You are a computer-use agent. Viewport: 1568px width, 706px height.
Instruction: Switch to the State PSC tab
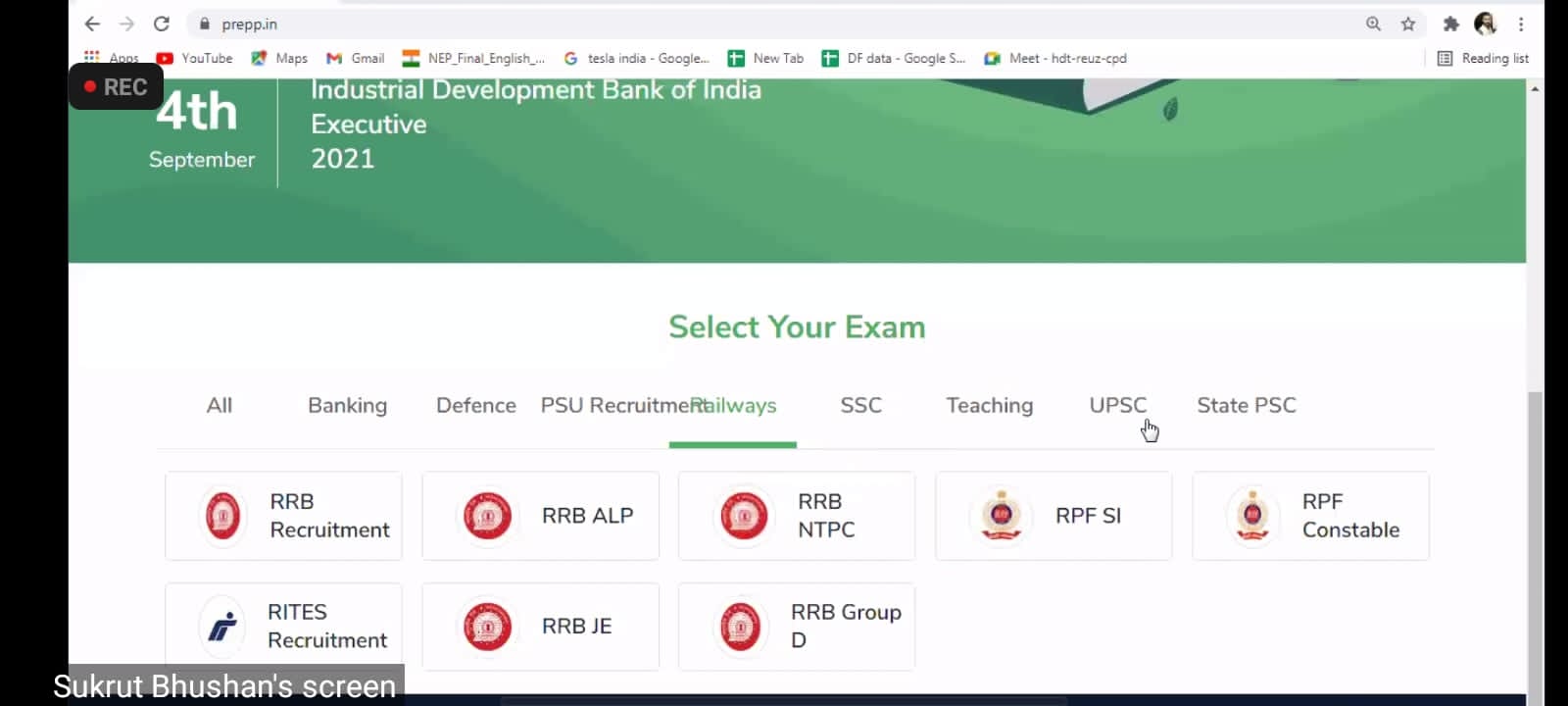[1246, 405]
